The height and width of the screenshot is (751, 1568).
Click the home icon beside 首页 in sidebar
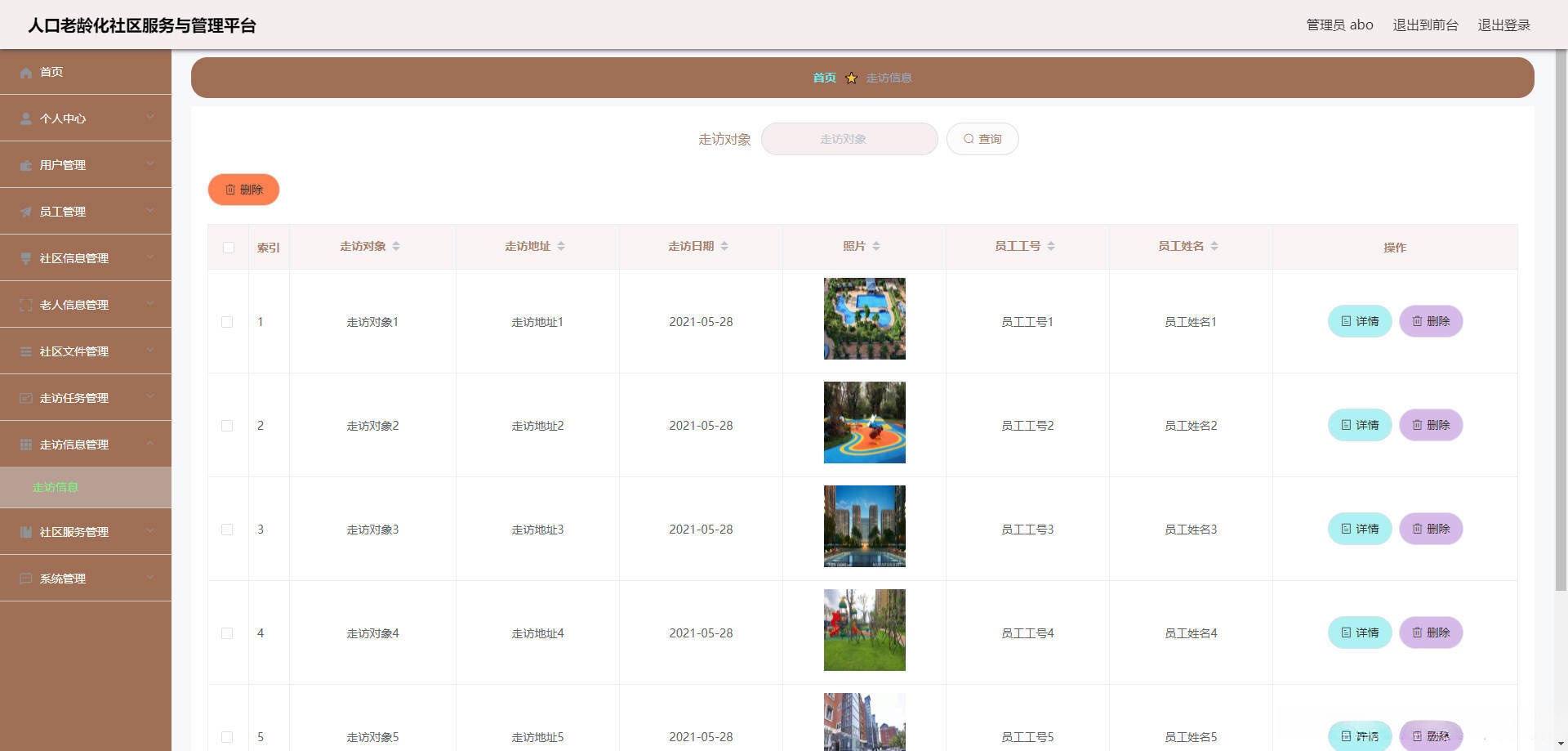pyautogui.click(x=26, y=73)
